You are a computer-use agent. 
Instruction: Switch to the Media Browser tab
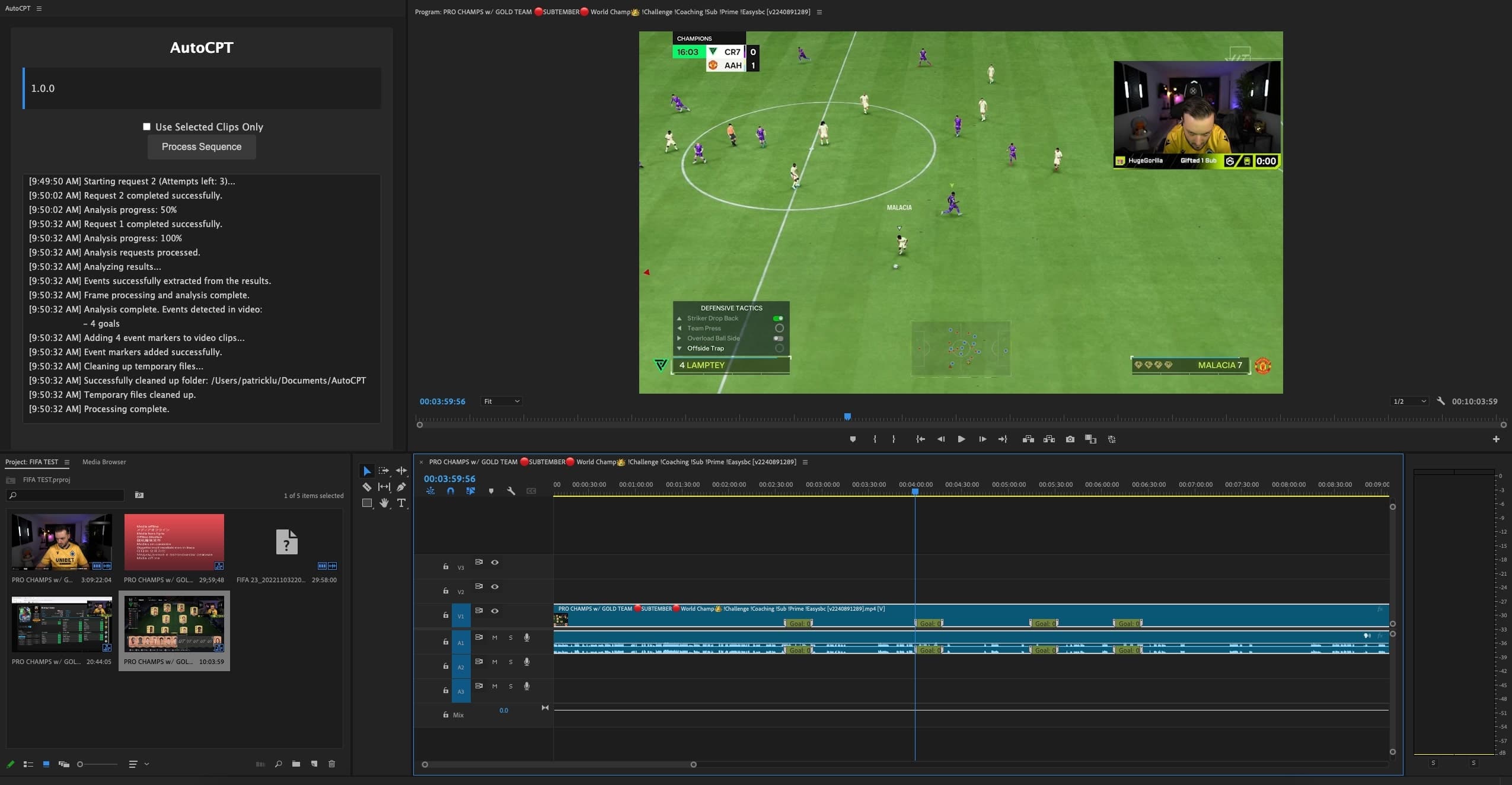[104, 462]
